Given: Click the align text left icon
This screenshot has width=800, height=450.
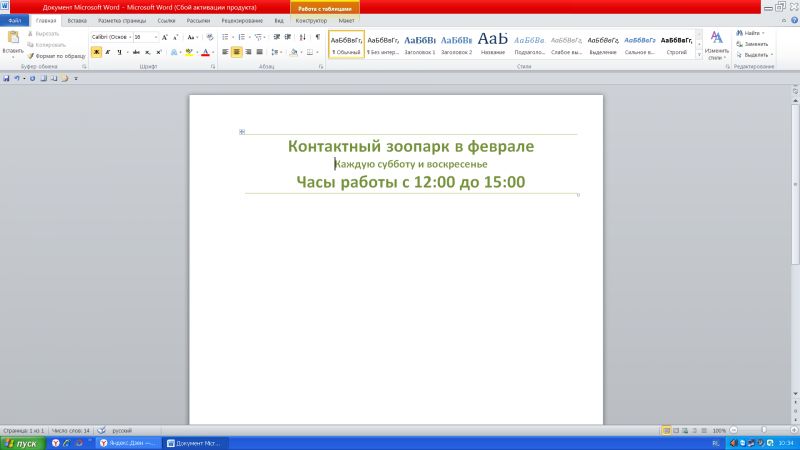Looking at the screenshot, I should click(225, 52).
